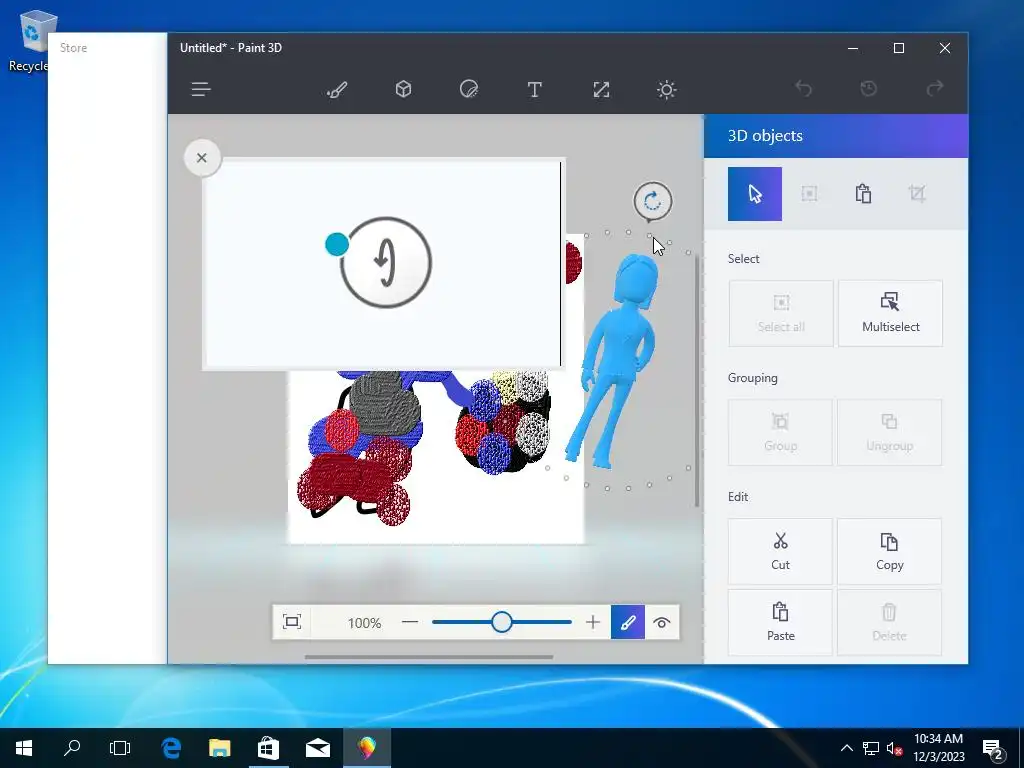Open the taskbar clock showing 10:34 AM

938,748
